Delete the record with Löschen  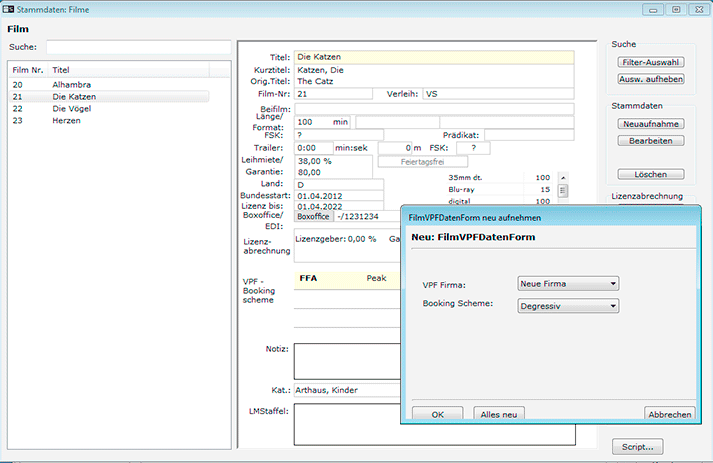click(651, 174)
